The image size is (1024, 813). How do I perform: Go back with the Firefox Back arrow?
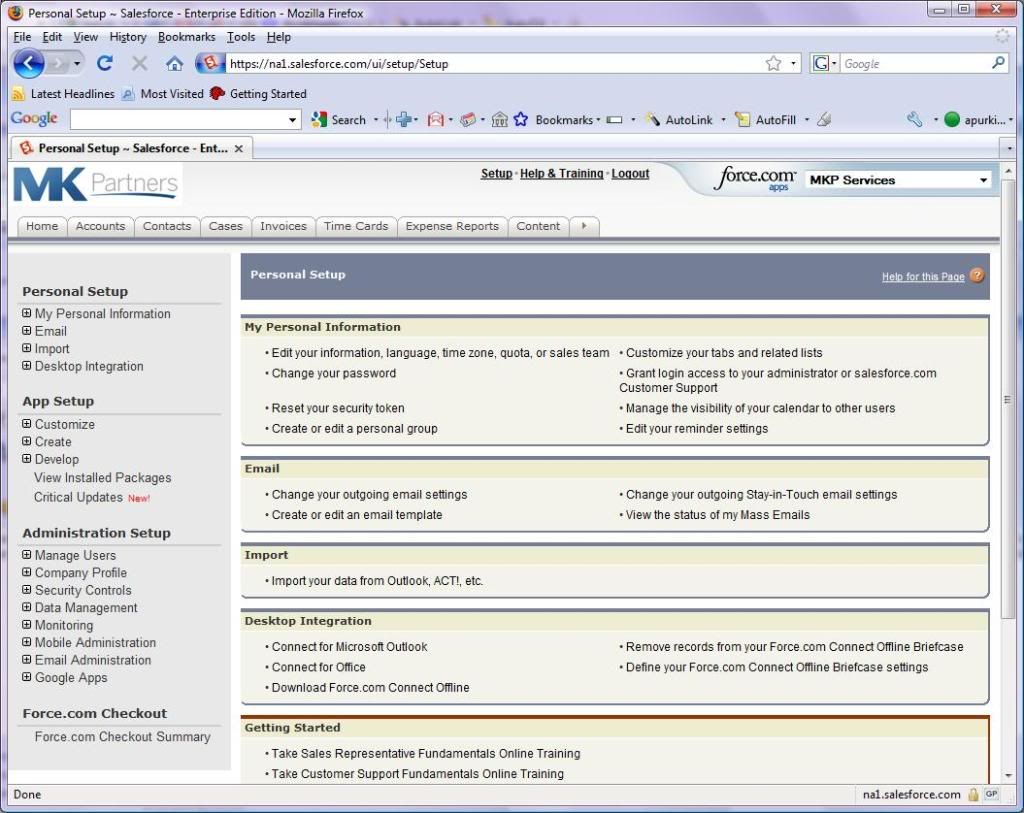pyautogui.click(x=28, y=63)
